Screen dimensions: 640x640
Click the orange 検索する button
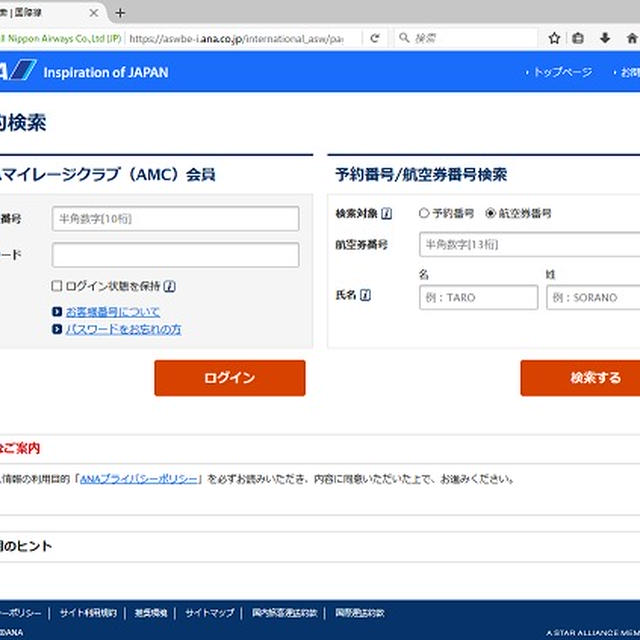(580, 378)
